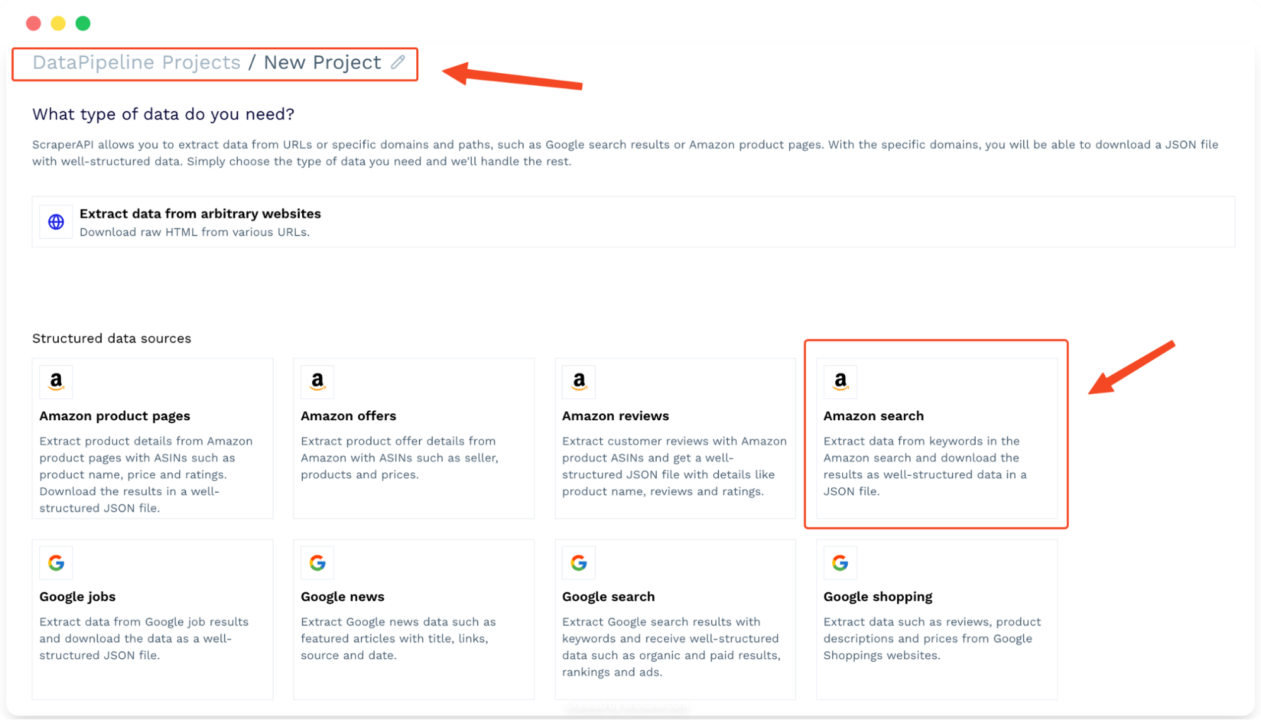Click the Google search description text
This screenshot has height=720, width=1261.
click(671, 647)
